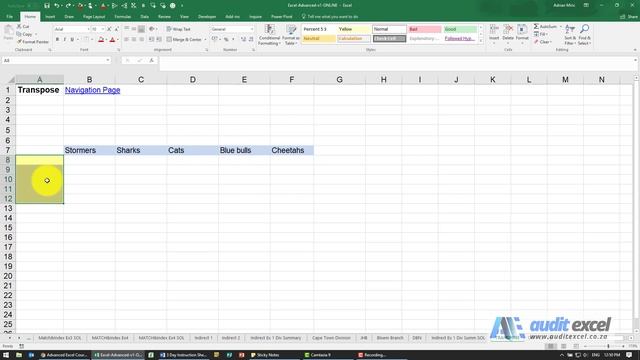This screenshot has height=360, width=640.
Task: Expand the Name Box dropdown
Action: pyautogui.click(x=108, y=60)
